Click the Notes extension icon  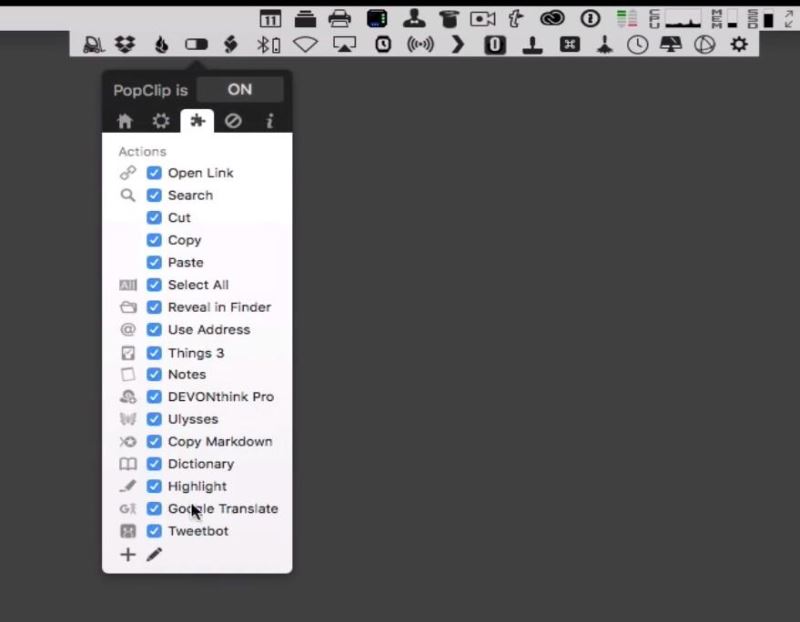pyautogui.click(x=128, y=374)
